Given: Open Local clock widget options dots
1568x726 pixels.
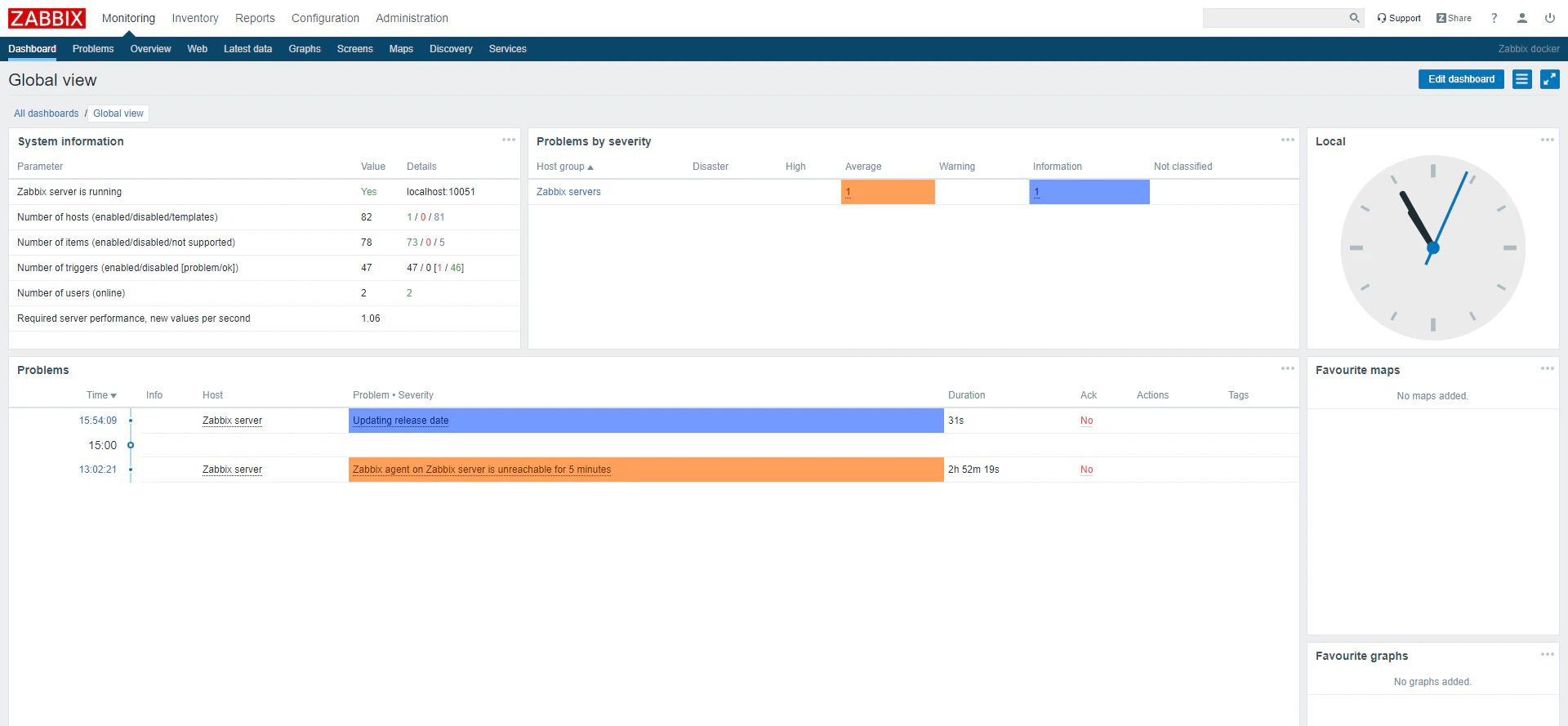Looking at the screenshot, I should 1548,140.
